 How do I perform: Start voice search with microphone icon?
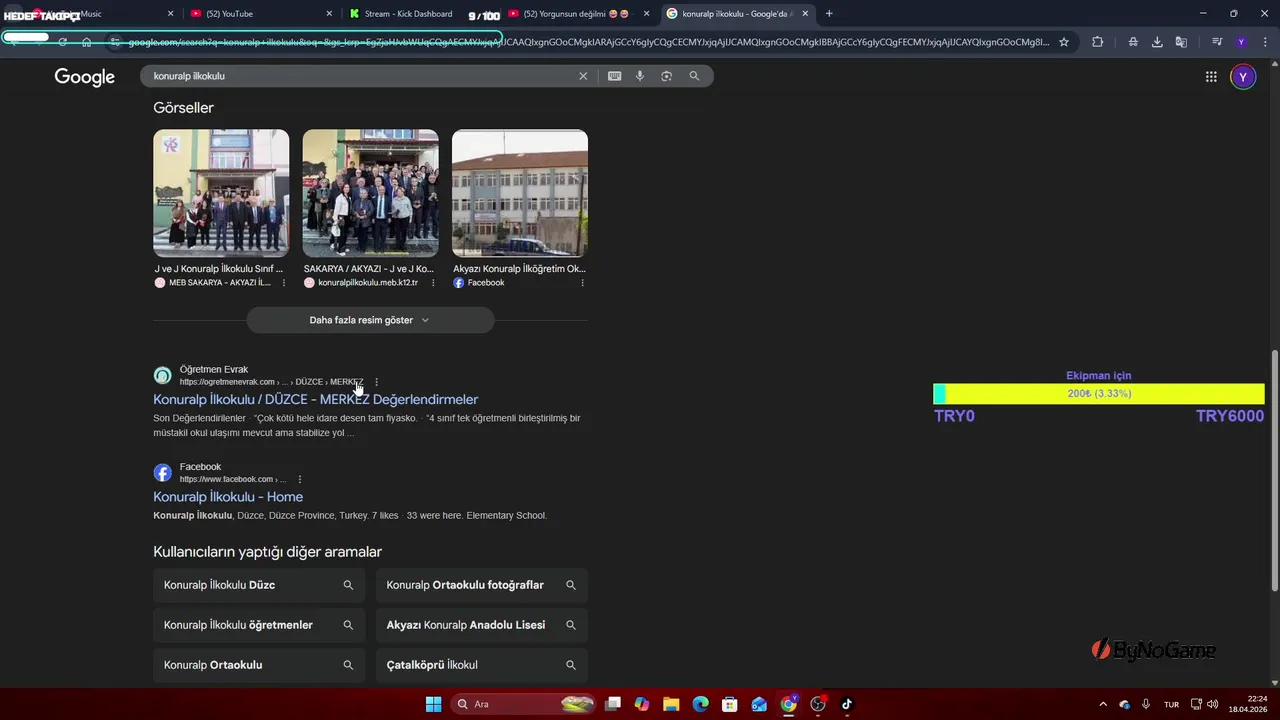[x=640, y=76]
